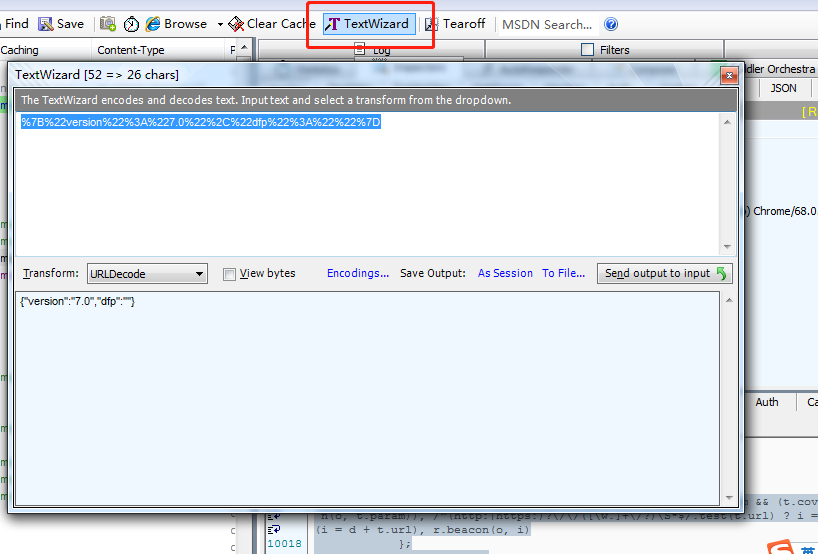Click the decoded JSON output text
This screenshot has width=818, height=554.
[78, 302]
